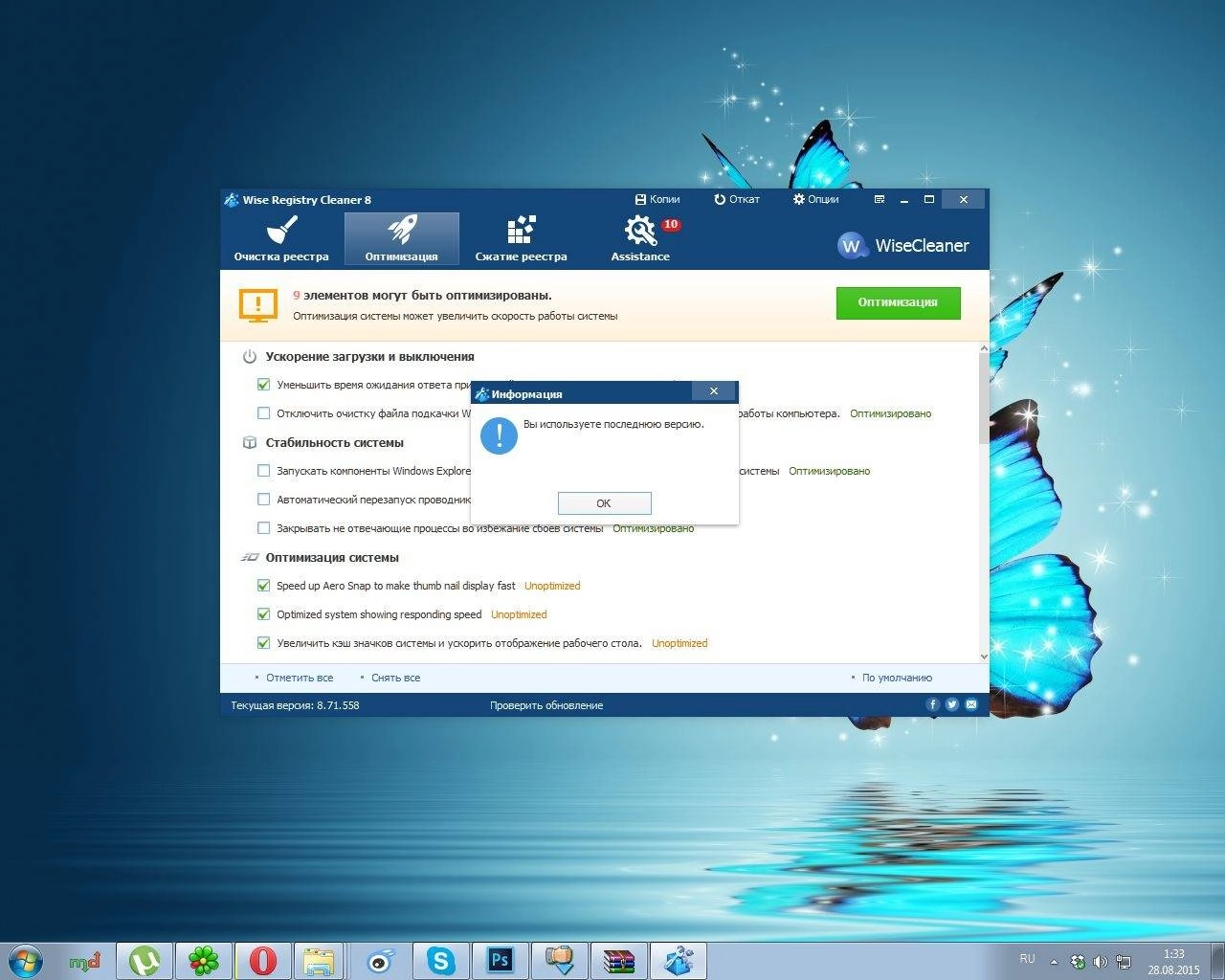Screen dimensions: 1225x980
Task: Click 'Отметить все' link
Action: [300, 678]
